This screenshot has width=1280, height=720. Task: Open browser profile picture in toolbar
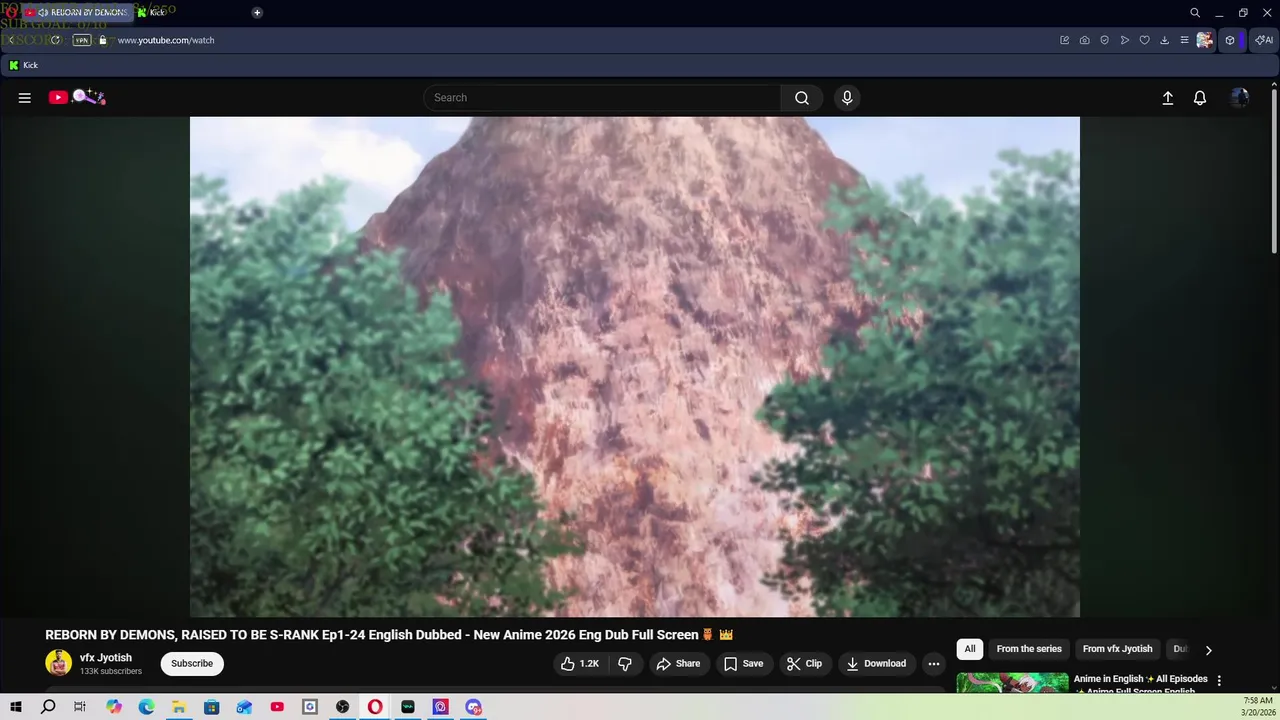tap(1204, 40)
